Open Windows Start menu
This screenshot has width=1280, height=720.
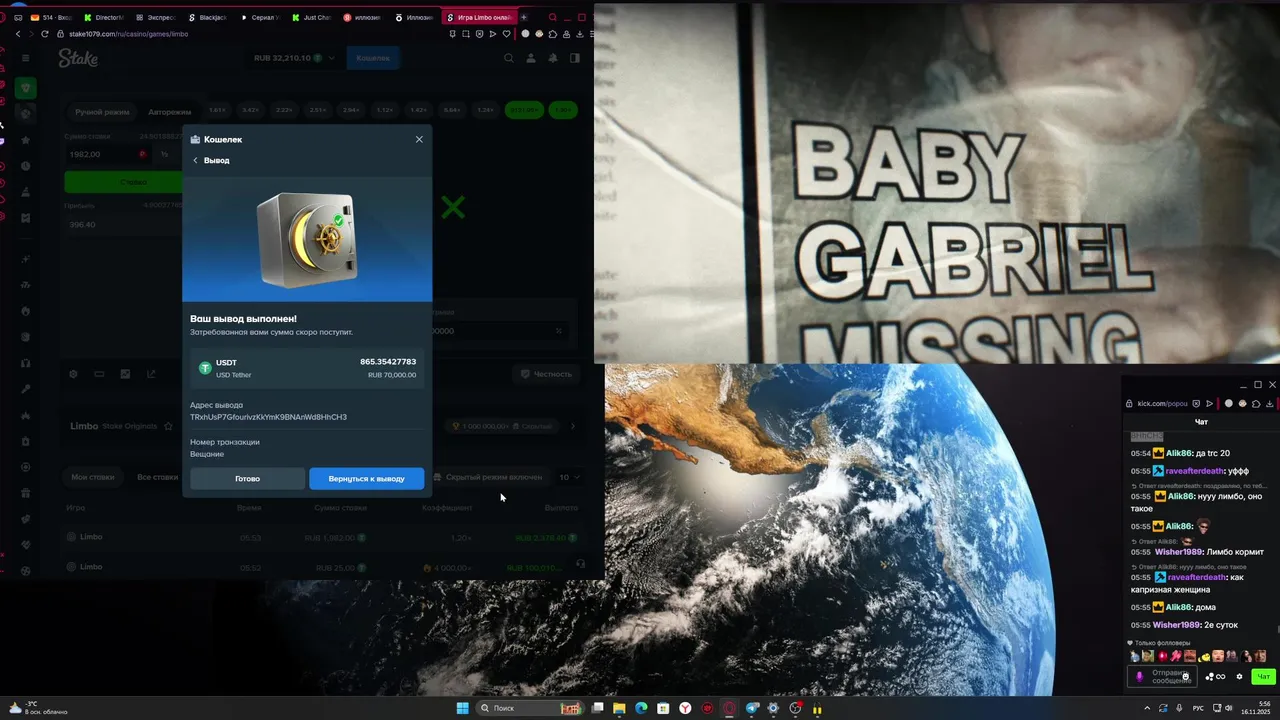coord(462,708)
